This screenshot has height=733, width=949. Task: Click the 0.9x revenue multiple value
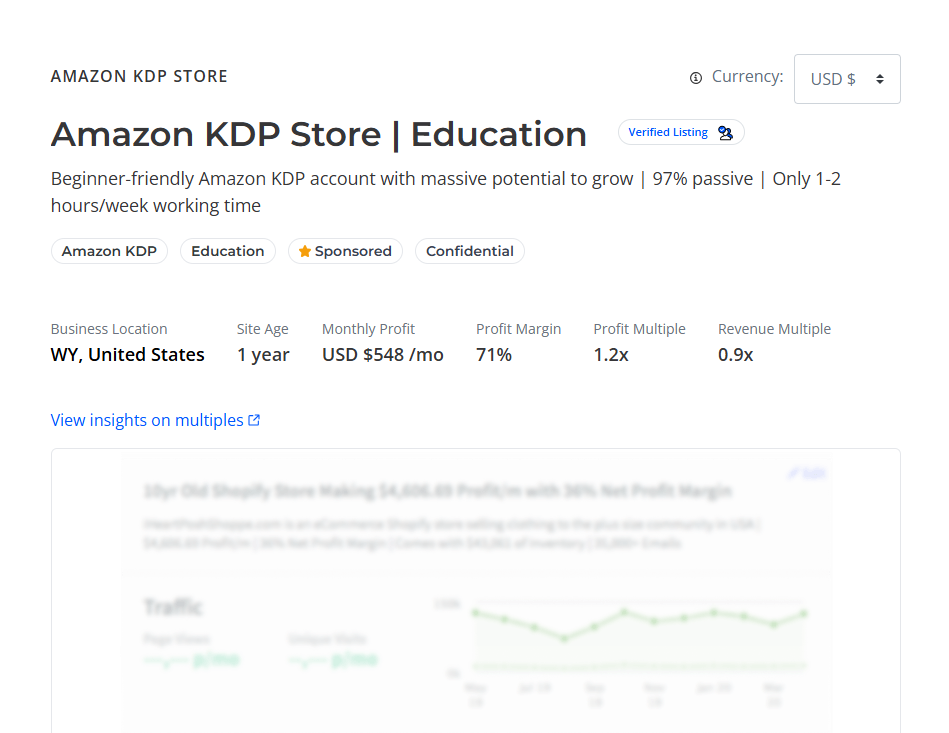click(x=735, y=355)
